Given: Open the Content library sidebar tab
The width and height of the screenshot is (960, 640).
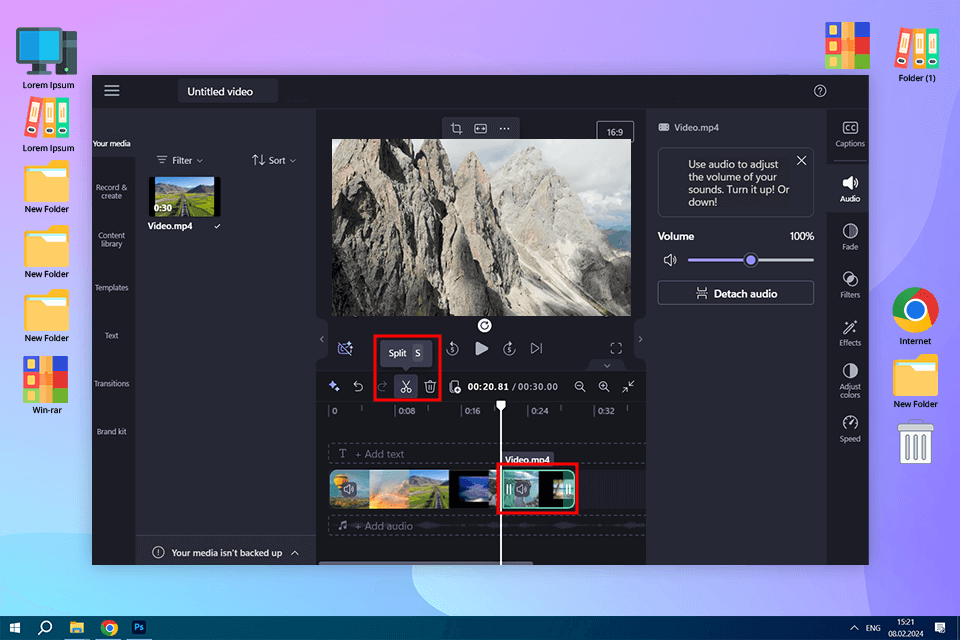Looking at the screenshot, I should (x=111, y=239).
